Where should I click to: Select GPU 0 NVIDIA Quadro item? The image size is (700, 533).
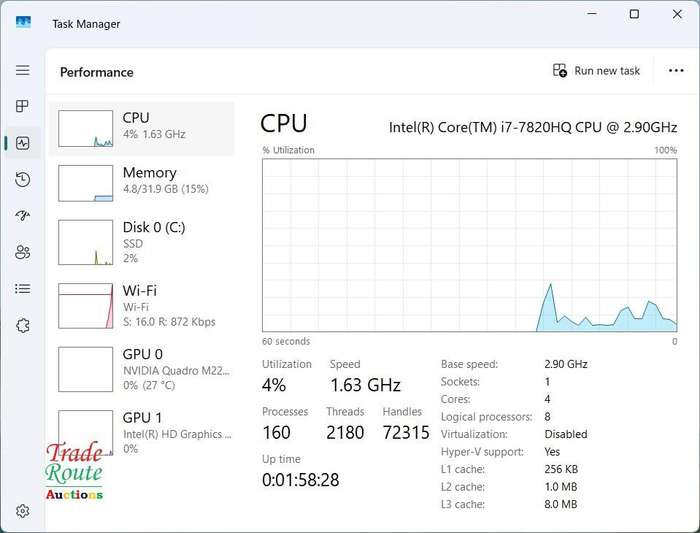click(141, 369)
